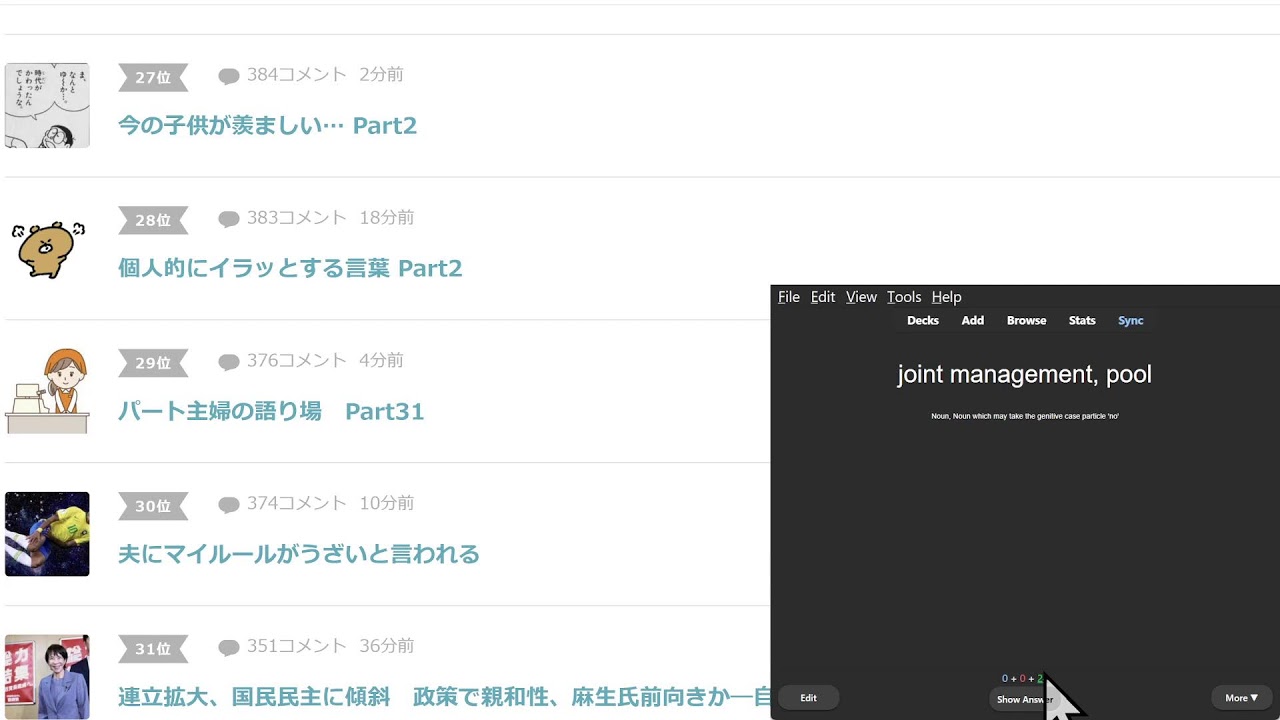Click the comment bubble icon beside 384コメント

pos(229,76)
